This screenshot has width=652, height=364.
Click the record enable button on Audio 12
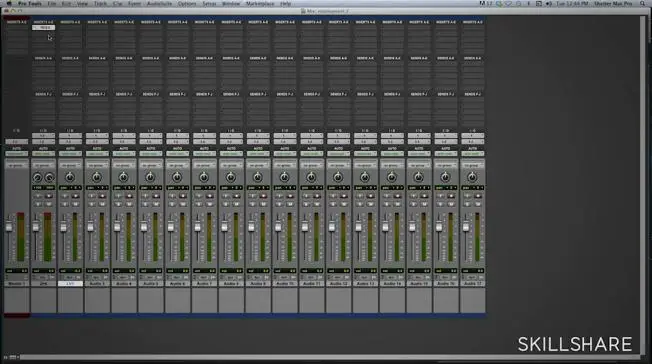point(344,196)
